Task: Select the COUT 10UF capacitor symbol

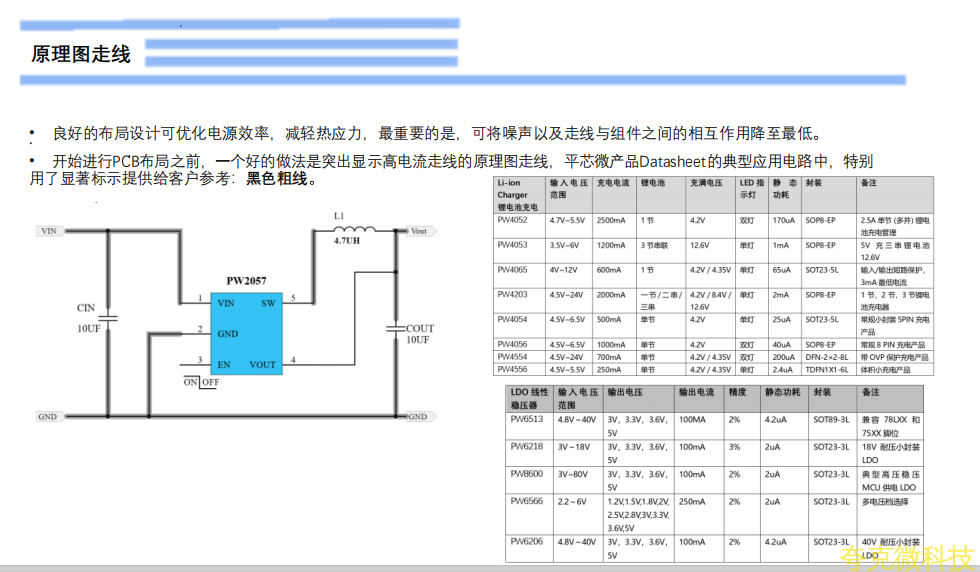Action: (x=394, y=327)
